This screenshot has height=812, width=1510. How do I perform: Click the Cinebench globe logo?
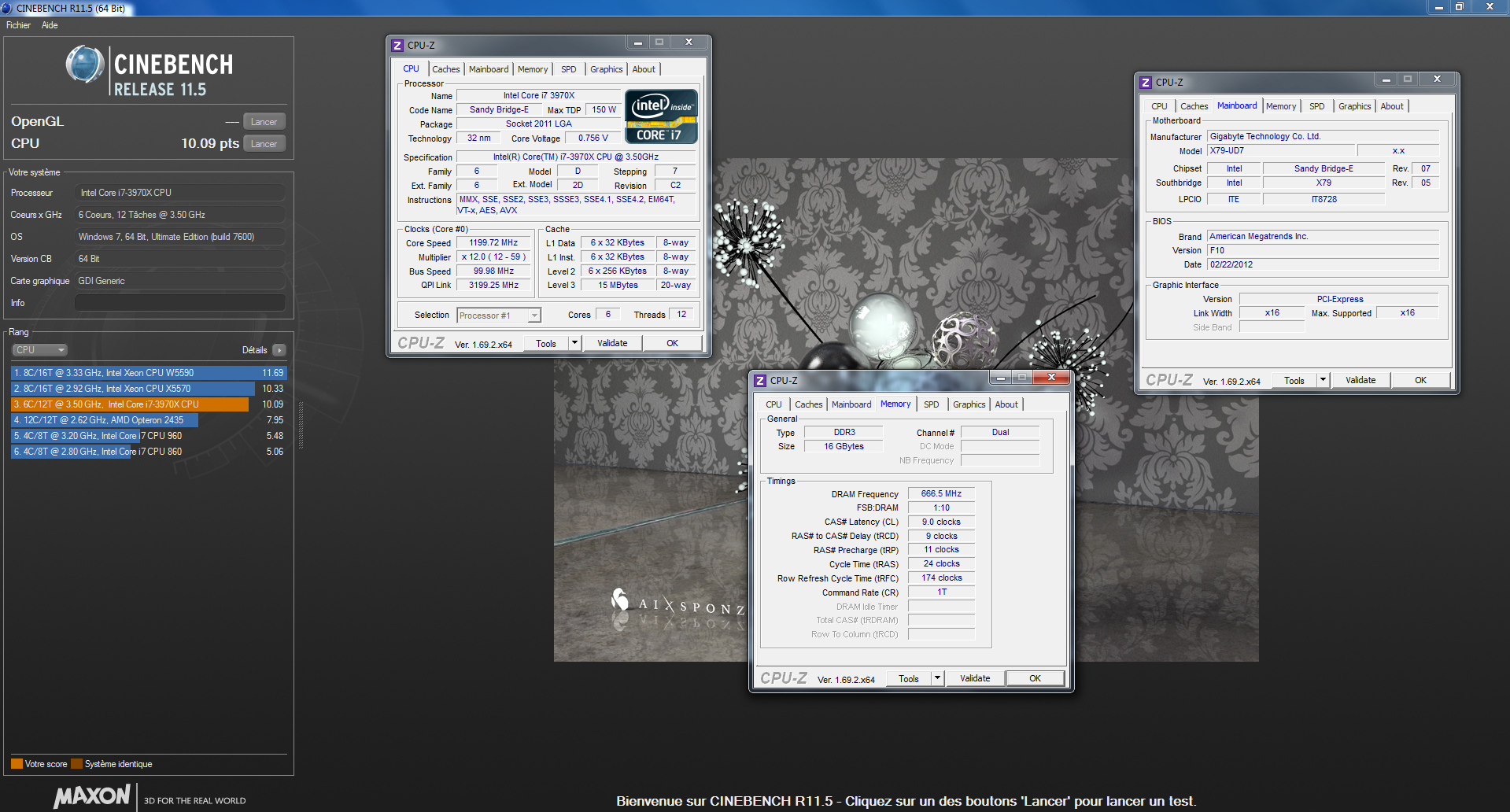(85, 65)
